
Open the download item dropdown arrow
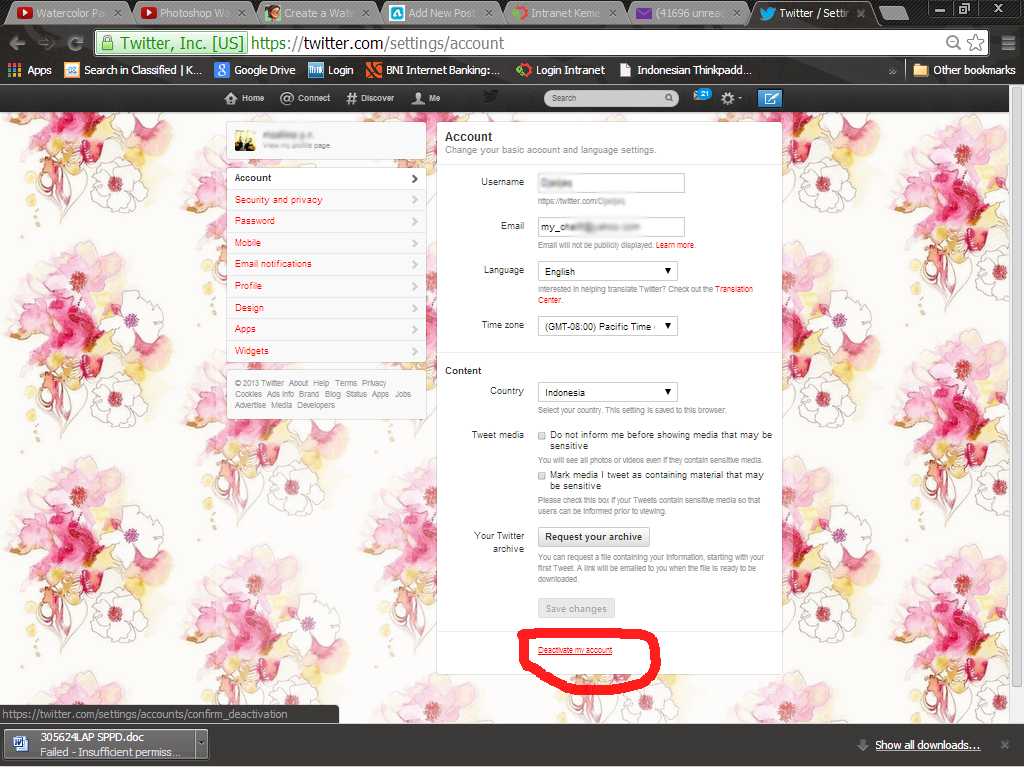click(x=202, y=744)
